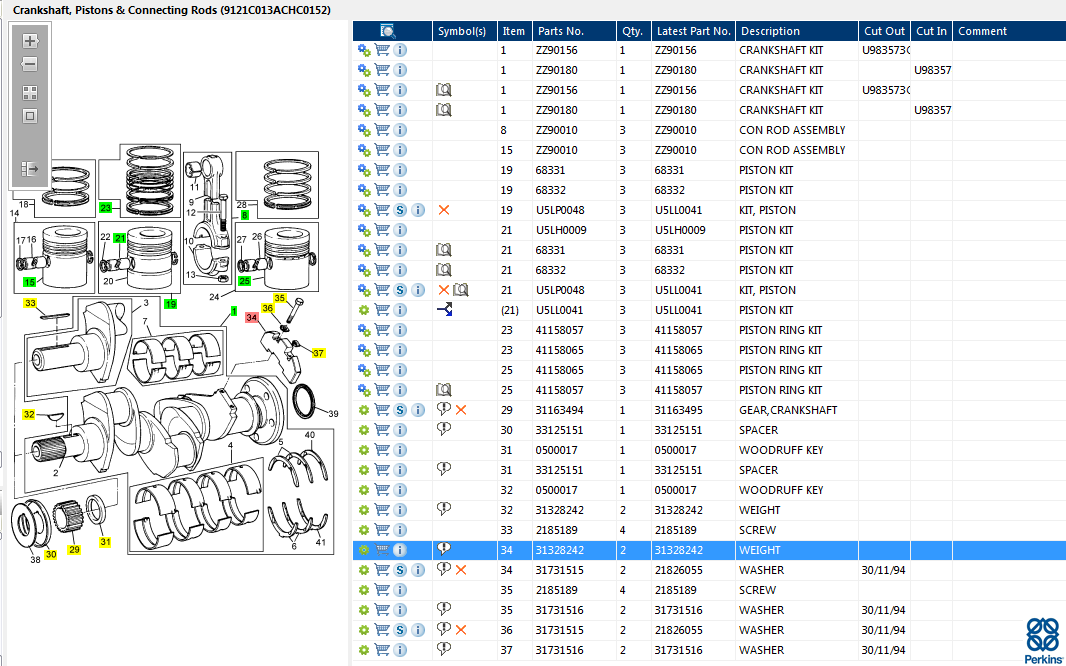The height and width of the screenshot is (666, 1066).
Task: Click the S supersession icon for part U5LP0048 item 19
Action: point(400,210)
